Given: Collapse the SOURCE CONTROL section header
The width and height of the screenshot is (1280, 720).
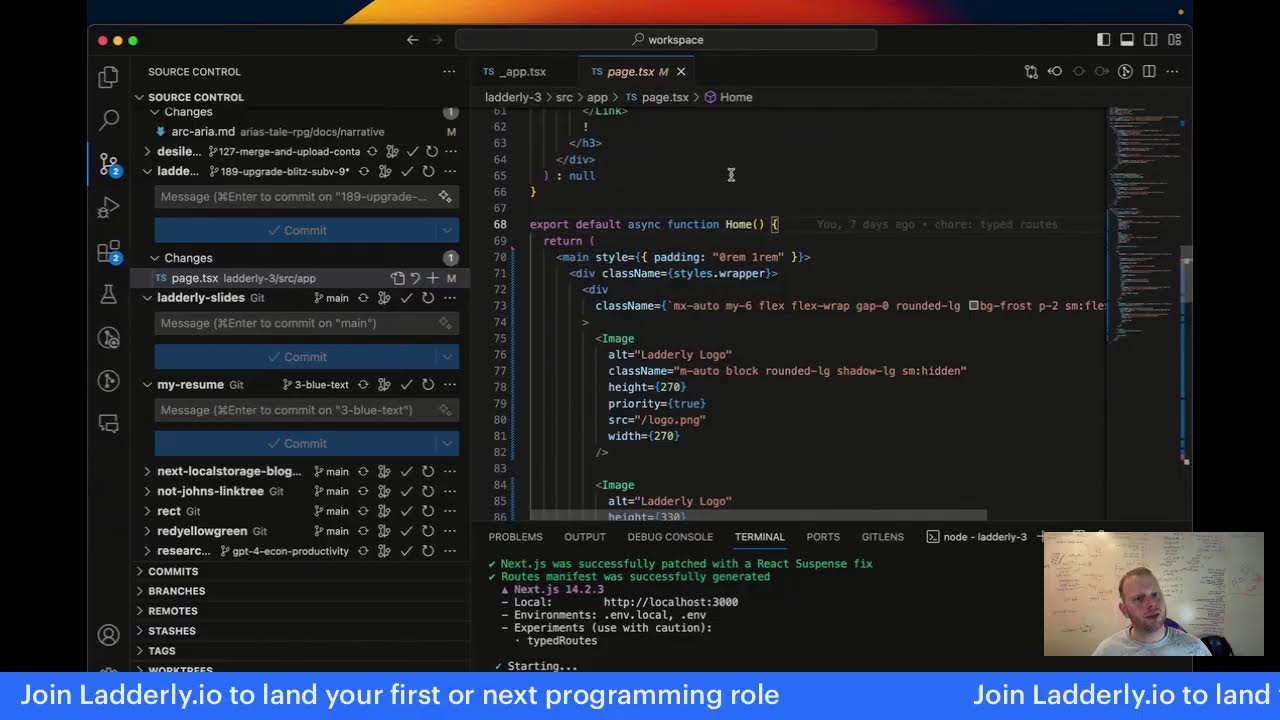Looking at the screenshot, I should point(196,97).
